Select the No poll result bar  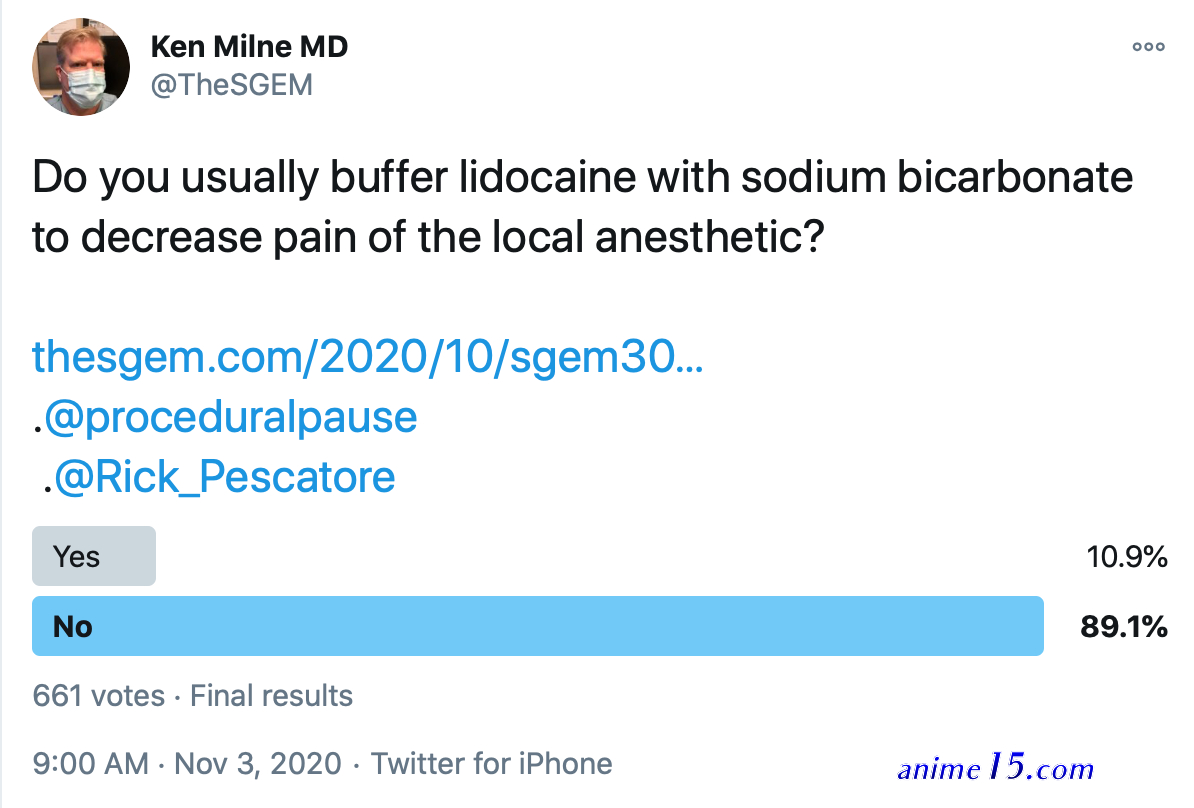pos(538,626)
